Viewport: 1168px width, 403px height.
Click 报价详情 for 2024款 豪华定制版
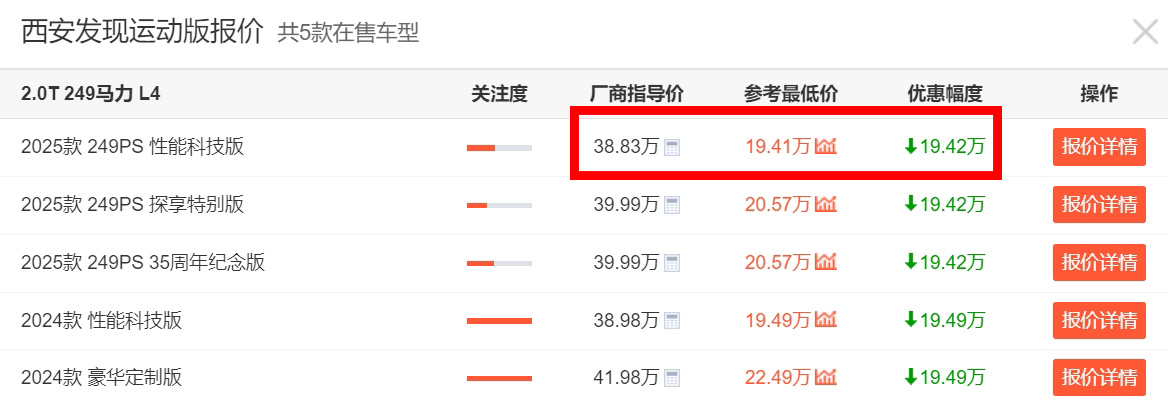point(1099,378)
